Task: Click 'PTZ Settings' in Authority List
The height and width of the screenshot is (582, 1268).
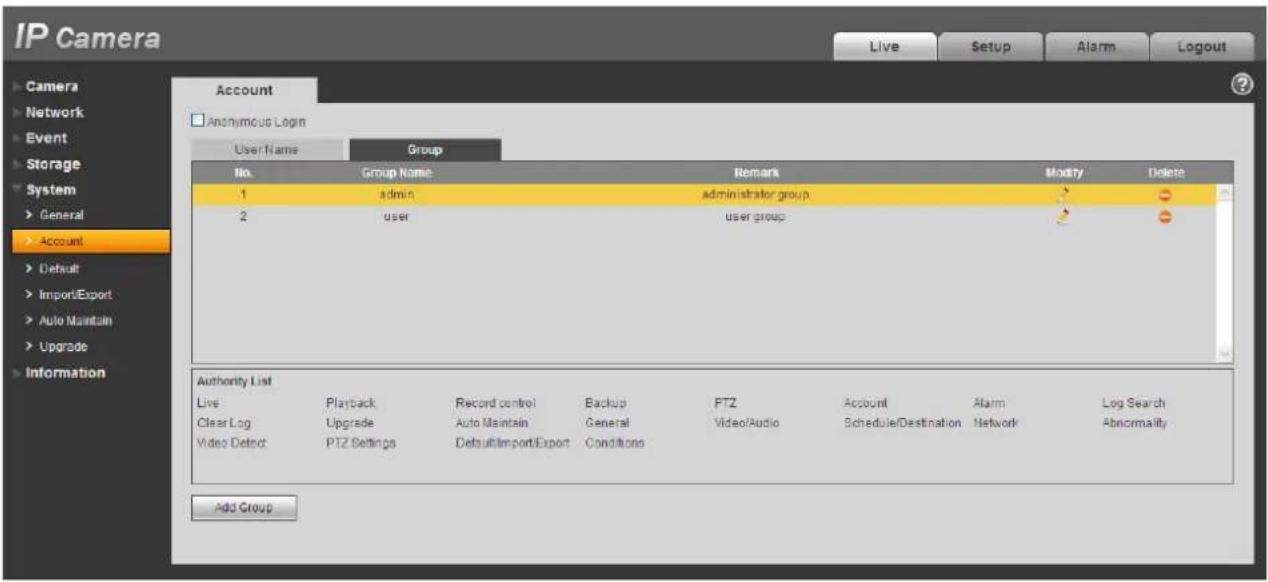Action: point(361,442)
